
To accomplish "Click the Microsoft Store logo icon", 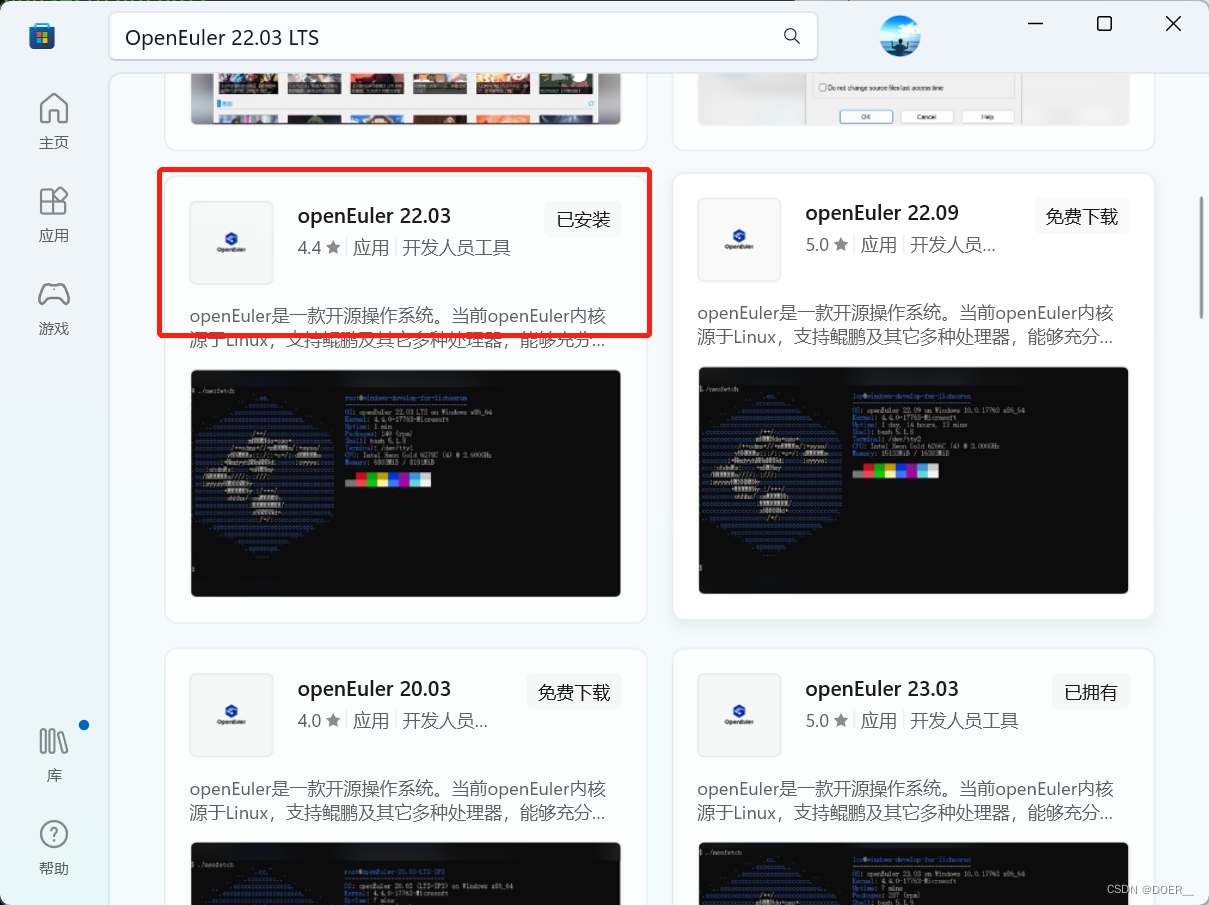I will (42, 37).
